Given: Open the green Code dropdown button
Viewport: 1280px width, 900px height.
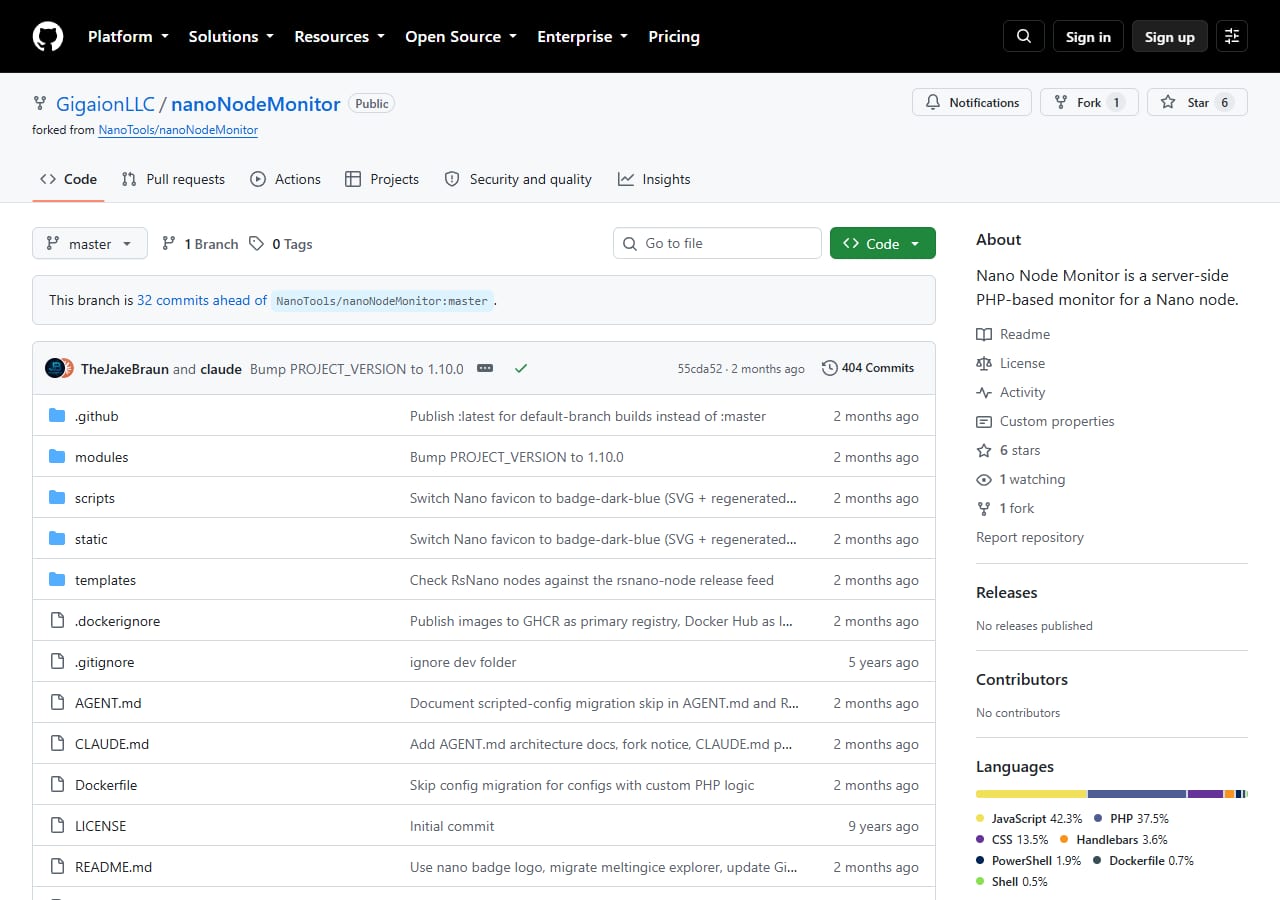Looking at the screenshot, I should pos(883,243).
